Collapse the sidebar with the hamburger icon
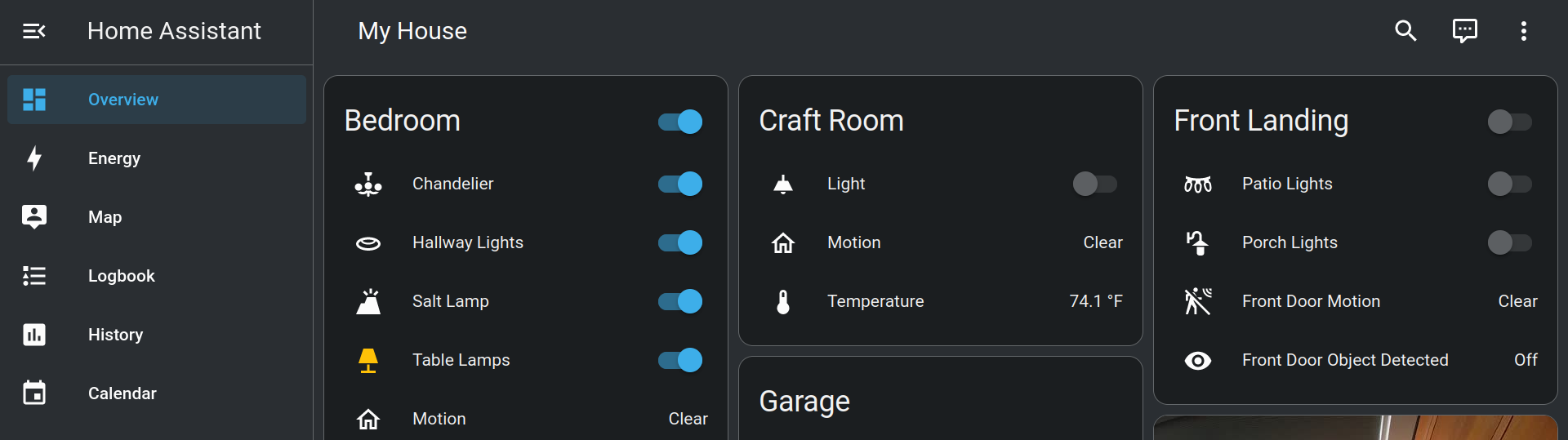Image resolution: width=1568 pixels, height=440 pixels. 33,31
